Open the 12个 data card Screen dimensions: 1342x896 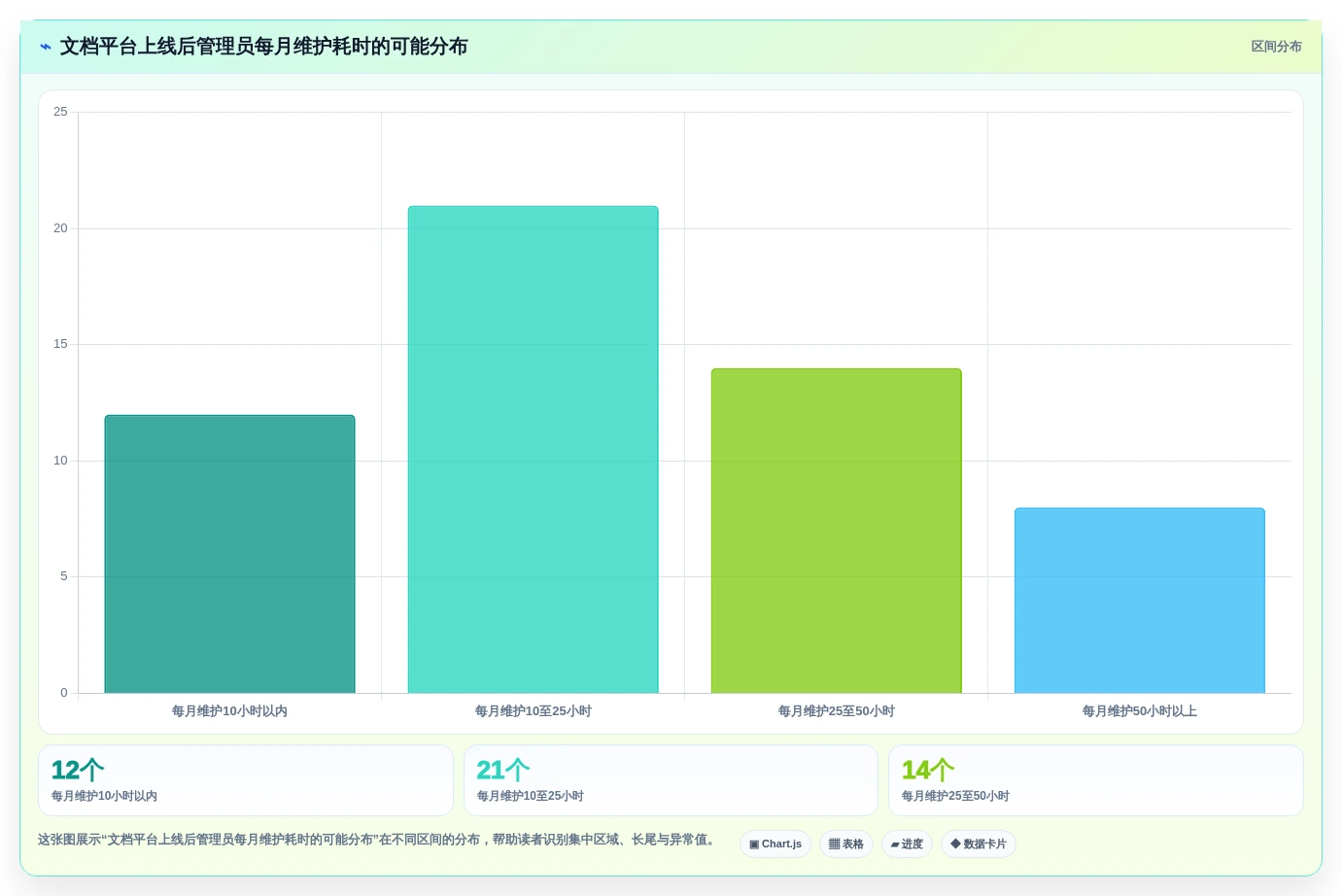tap(246, 780)
